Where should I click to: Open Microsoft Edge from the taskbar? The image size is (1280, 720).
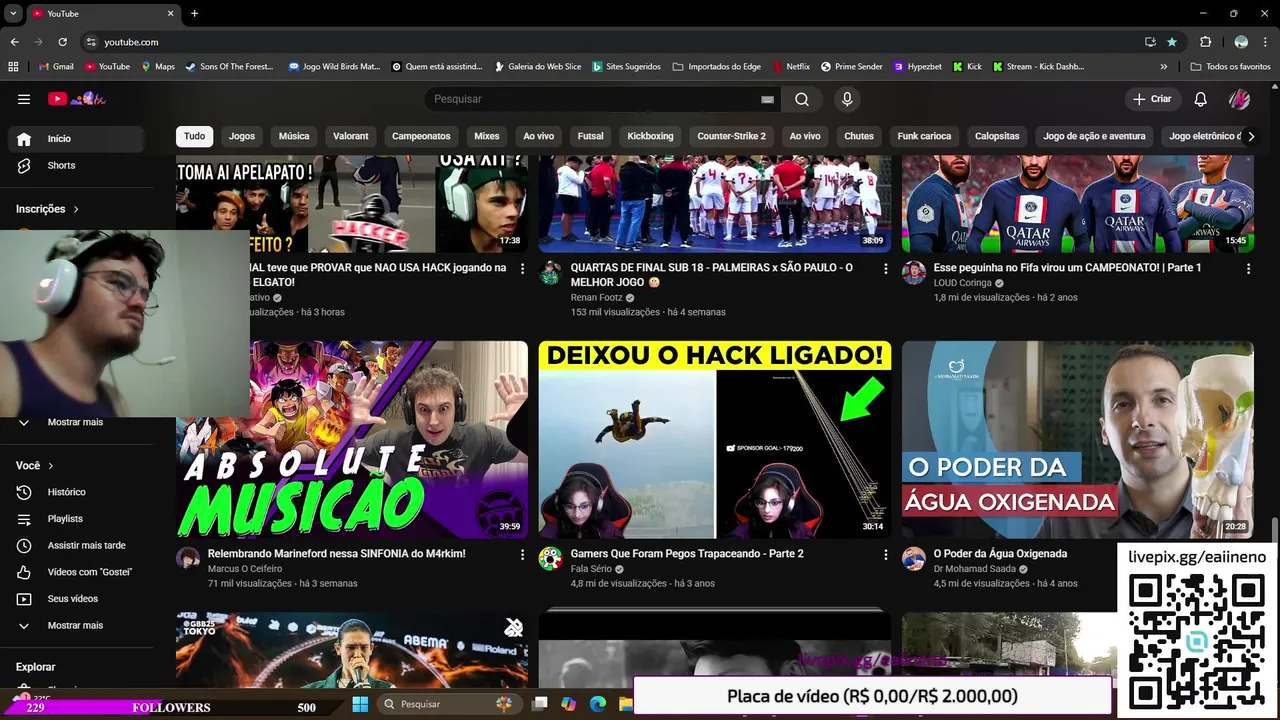[x=598, y=704]
